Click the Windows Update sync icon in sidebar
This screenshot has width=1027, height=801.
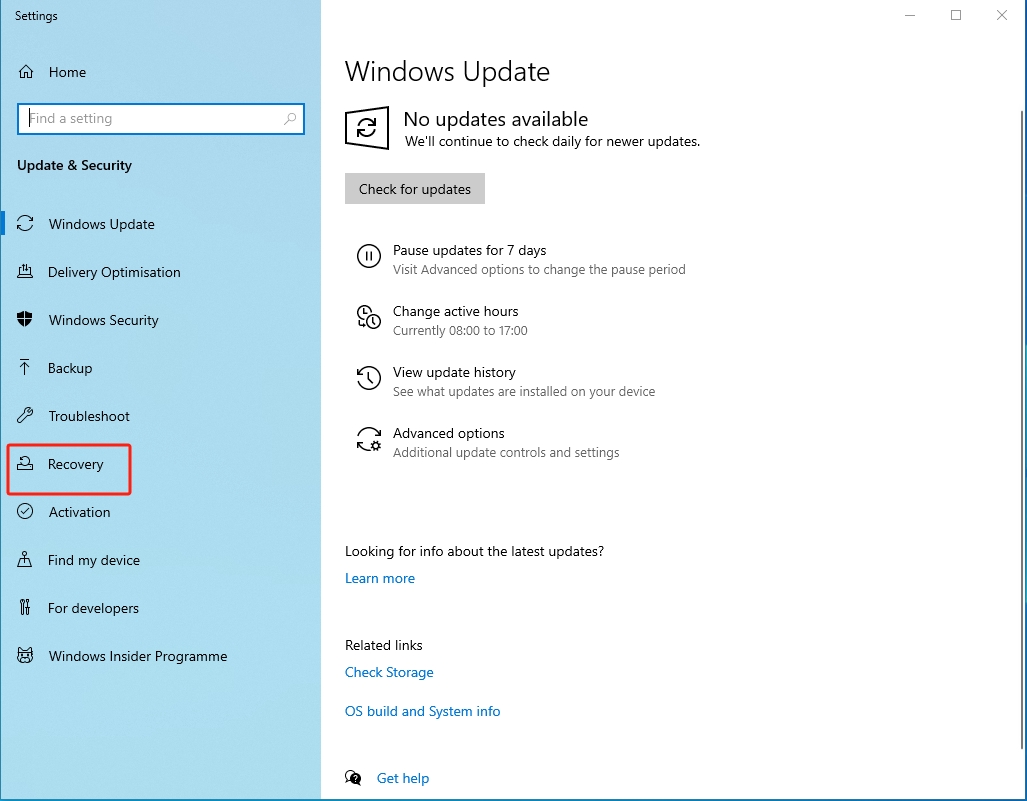pyautogui.click(x=25, y=224)
